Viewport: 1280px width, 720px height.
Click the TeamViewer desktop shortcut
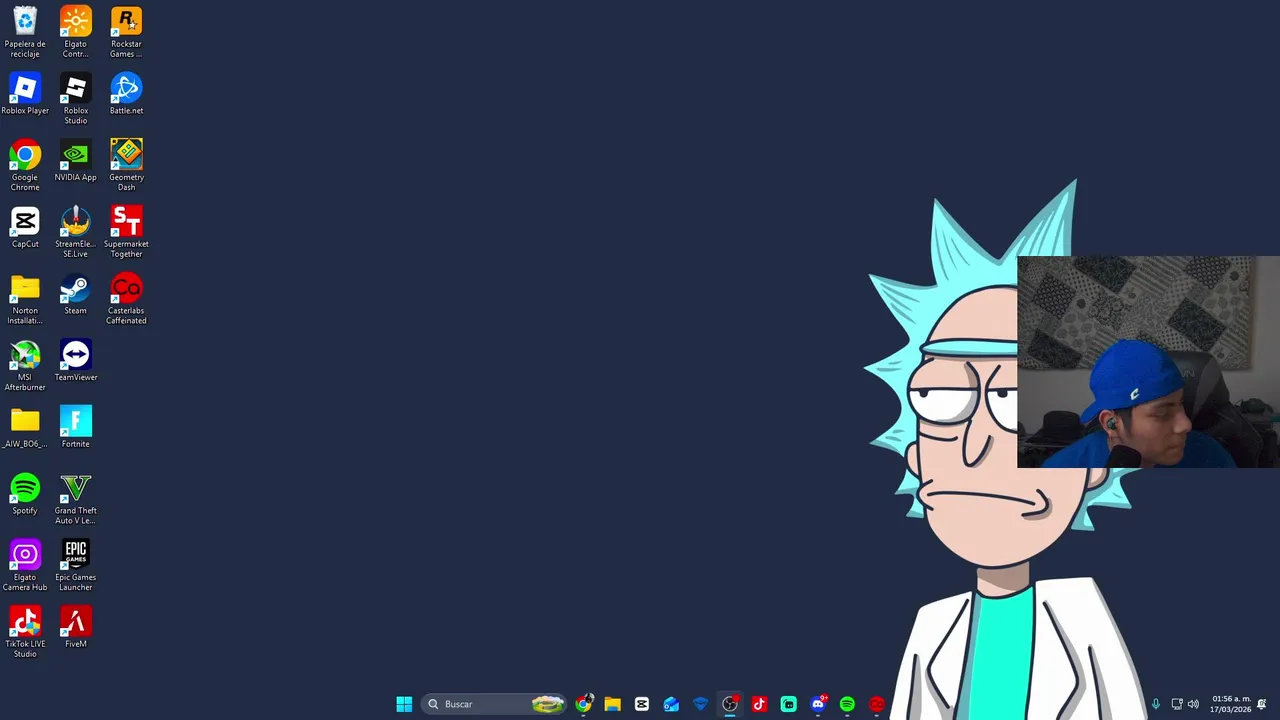pyautogui.click(x=76, y=362)
